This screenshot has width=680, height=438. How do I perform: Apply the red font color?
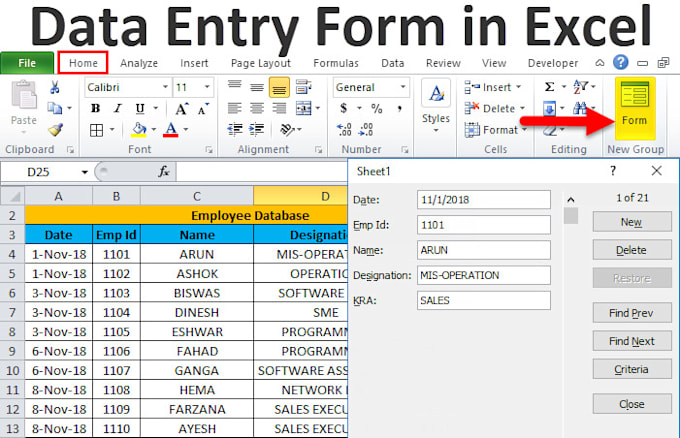pyautogui.click(x=171, y=130)
